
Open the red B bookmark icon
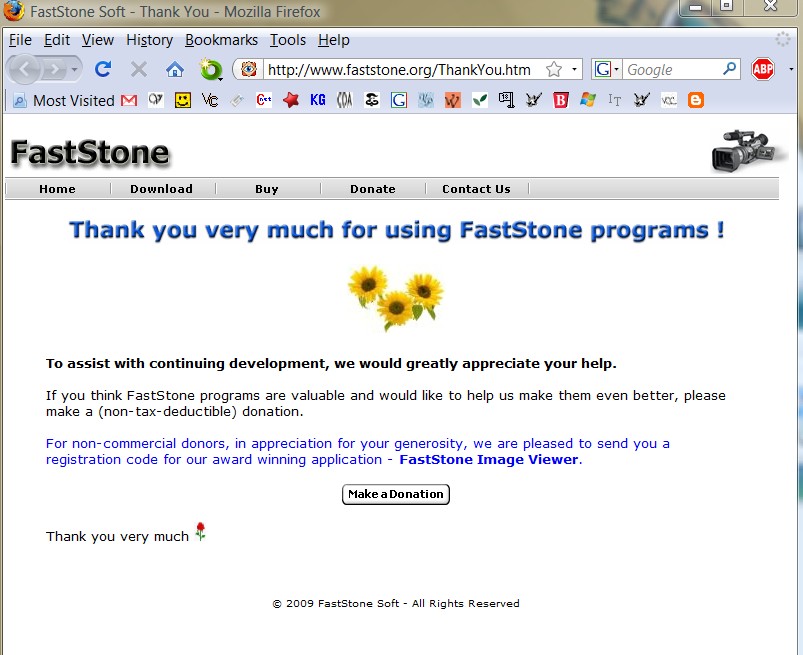561,100
